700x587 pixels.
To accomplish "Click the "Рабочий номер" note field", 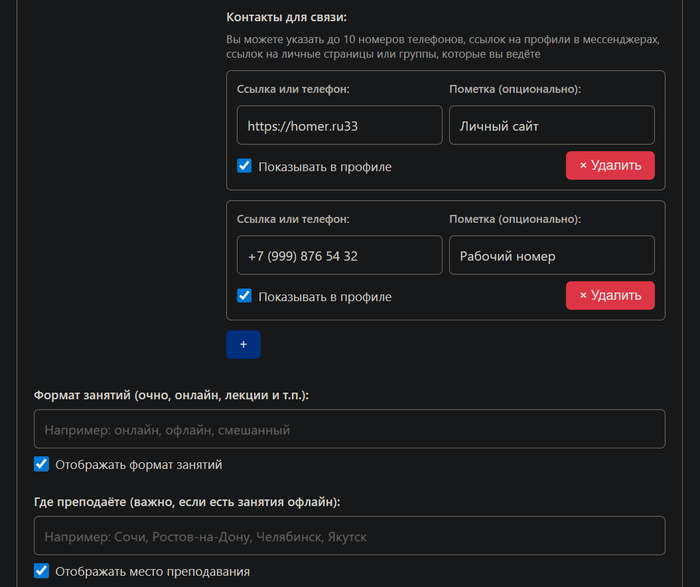I will coord(551,256).
